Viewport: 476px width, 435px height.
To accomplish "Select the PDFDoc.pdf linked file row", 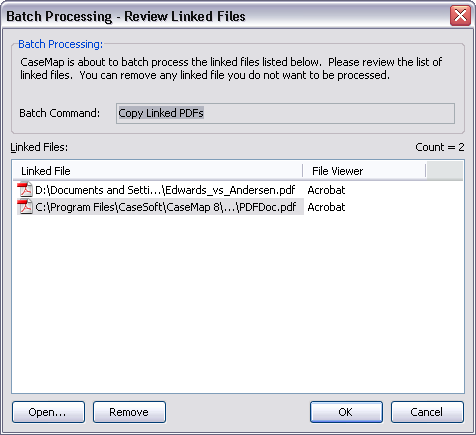I will 238,207.
